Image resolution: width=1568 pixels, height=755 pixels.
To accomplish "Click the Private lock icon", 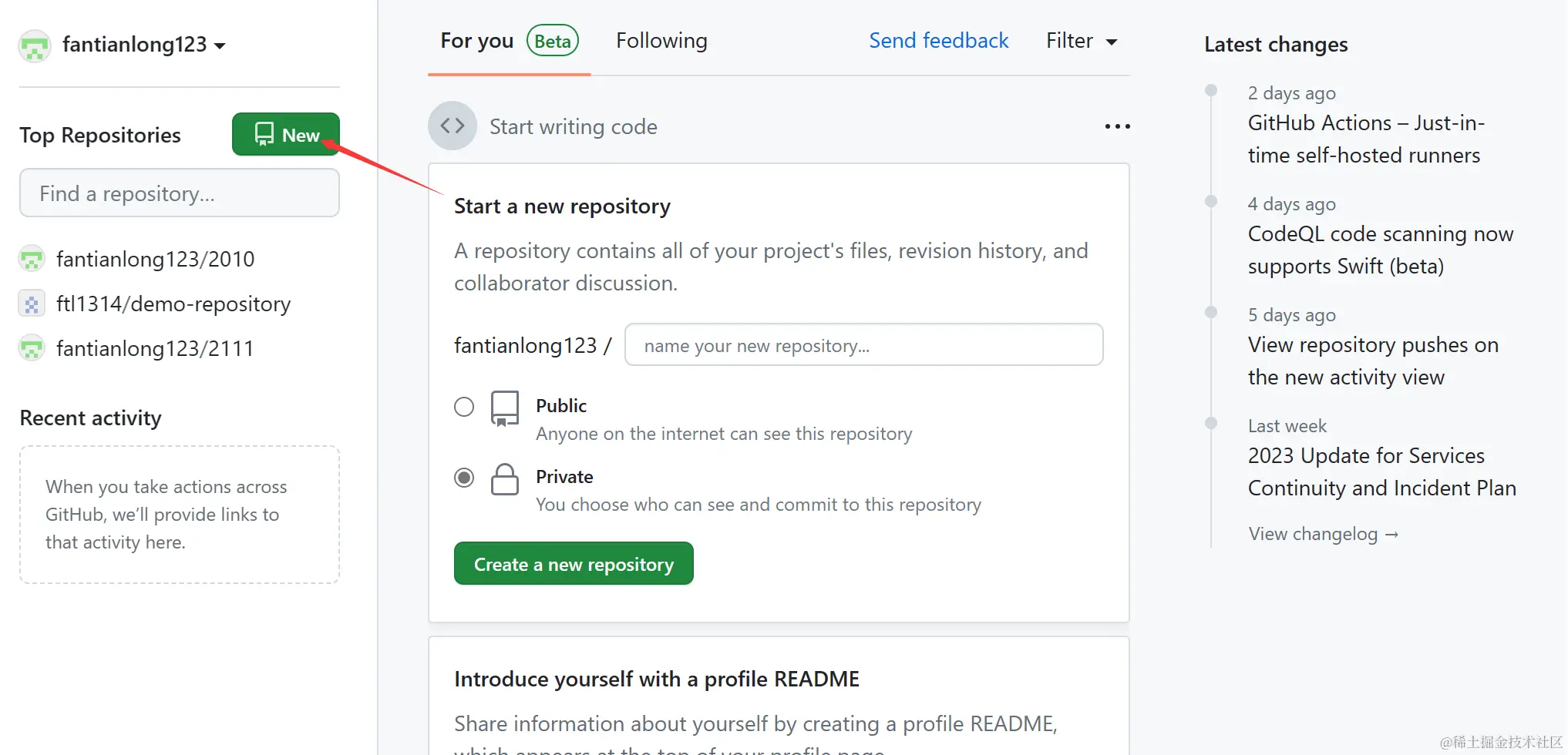I will [505, 479].
